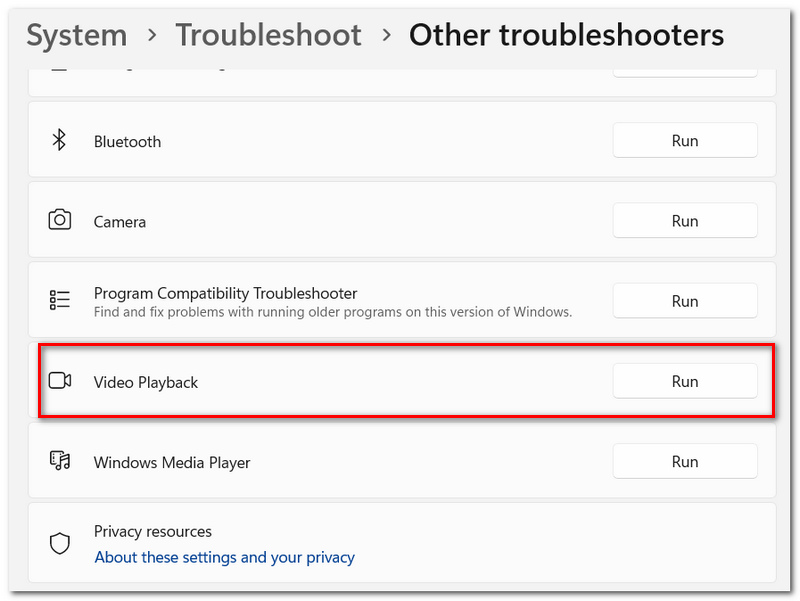
Task: Run the Camera troubleshooter
Action: tap(685, 220)
